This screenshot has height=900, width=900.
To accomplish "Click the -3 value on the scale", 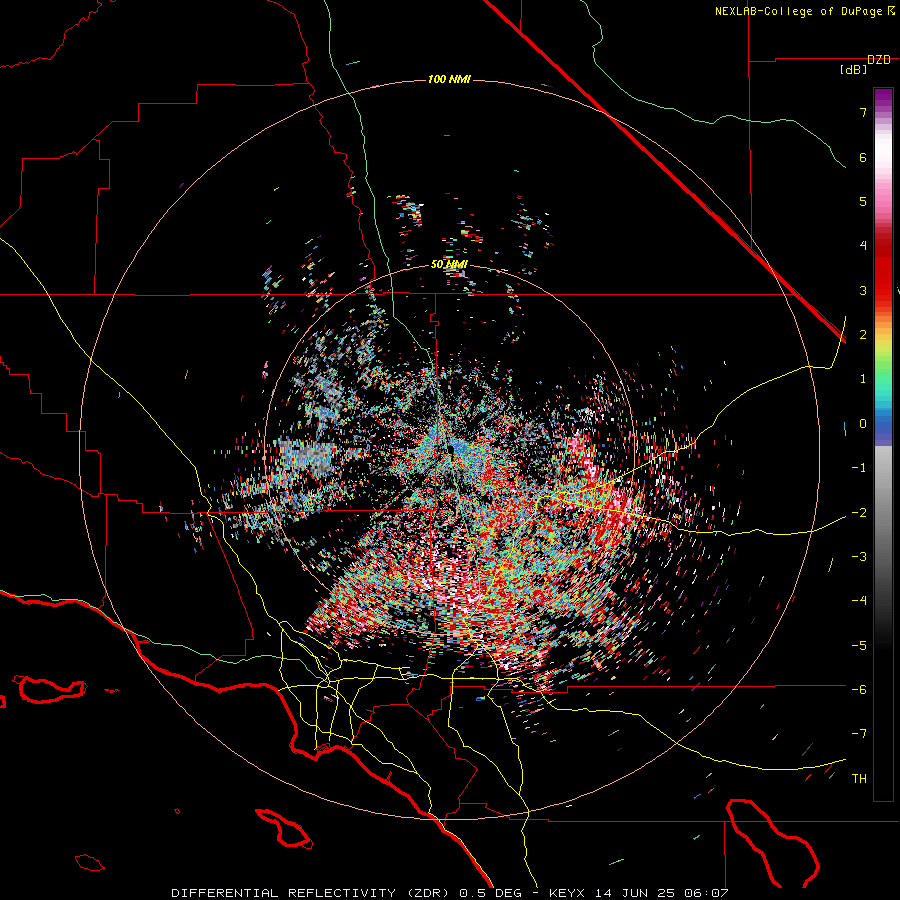I will pos(859,557).
